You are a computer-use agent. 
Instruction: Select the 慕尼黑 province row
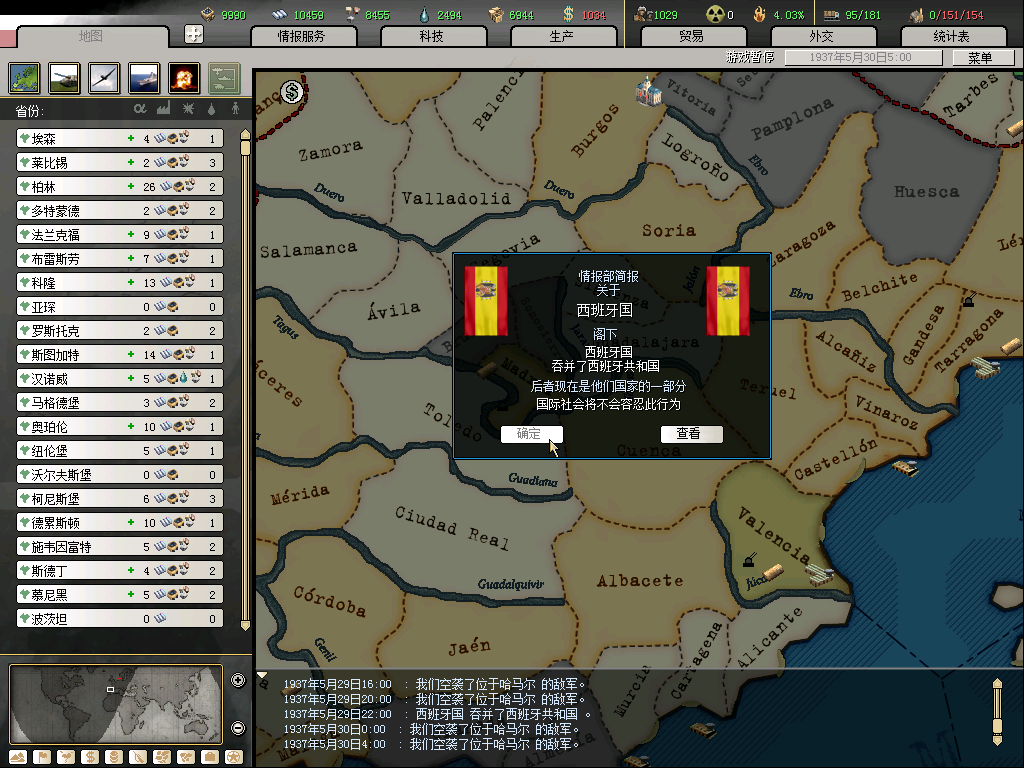(120, 594)
